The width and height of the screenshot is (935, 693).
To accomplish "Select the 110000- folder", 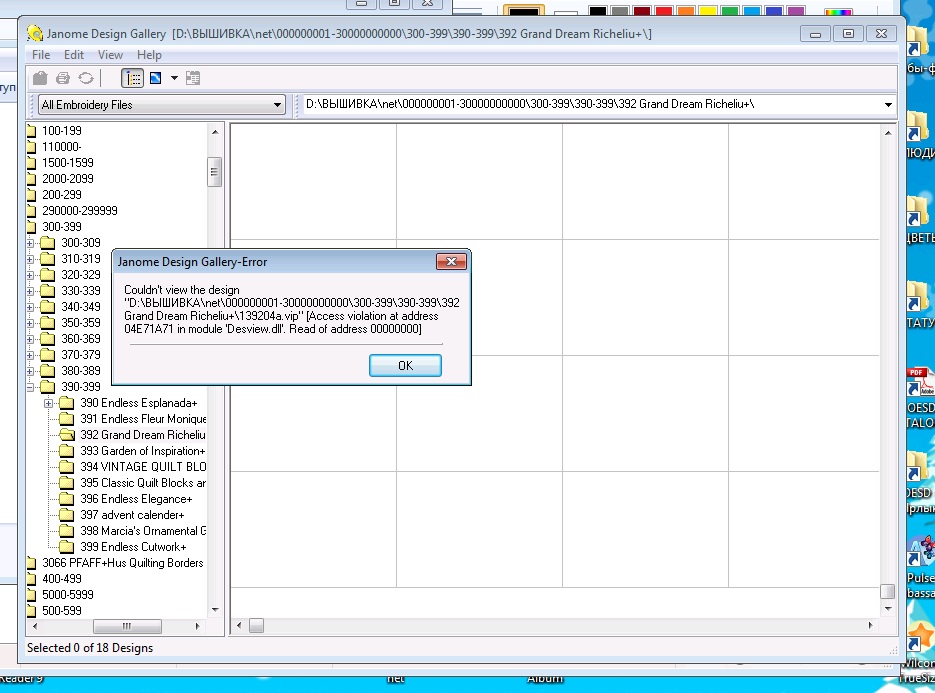I will (61, 147).
